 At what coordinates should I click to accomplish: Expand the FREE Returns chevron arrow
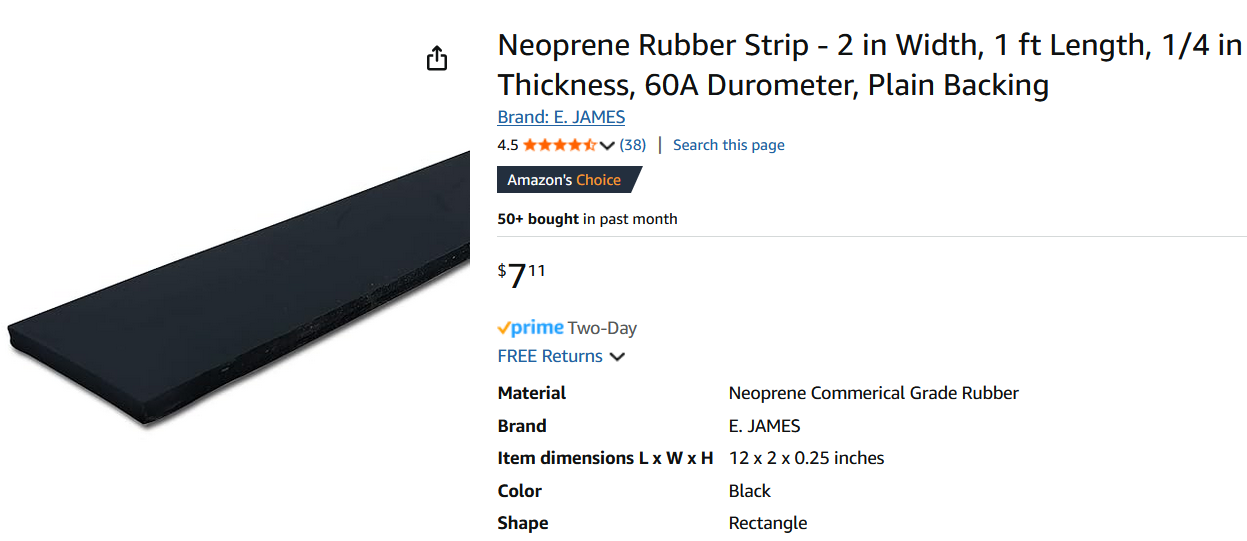coord(618,357)
